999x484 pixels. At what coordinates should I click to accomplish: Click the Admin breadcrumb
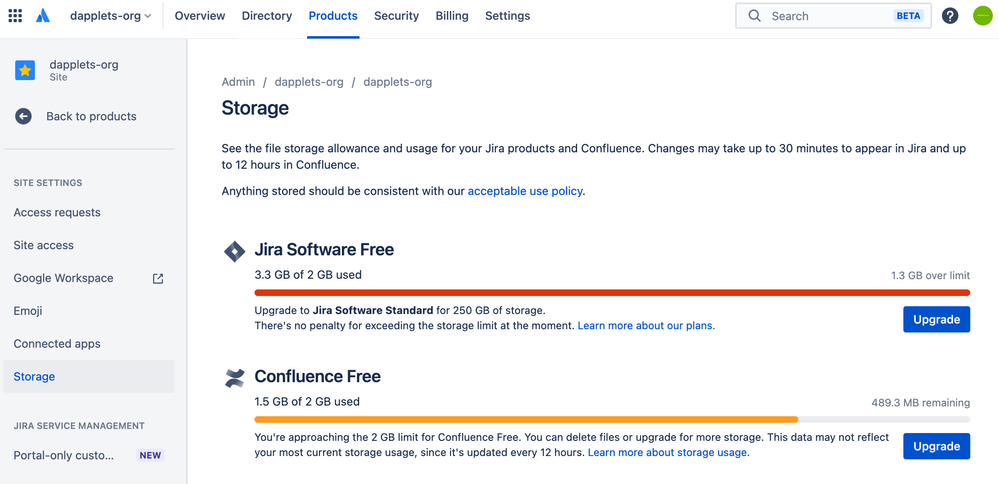[238, 82]
